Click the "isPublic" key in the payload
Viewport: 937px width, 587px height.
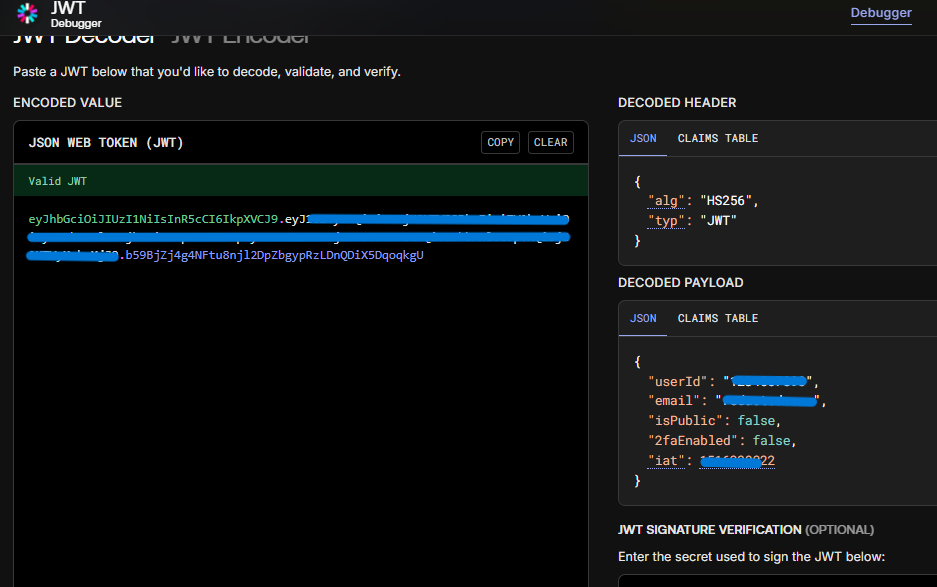tap(685, 421)
